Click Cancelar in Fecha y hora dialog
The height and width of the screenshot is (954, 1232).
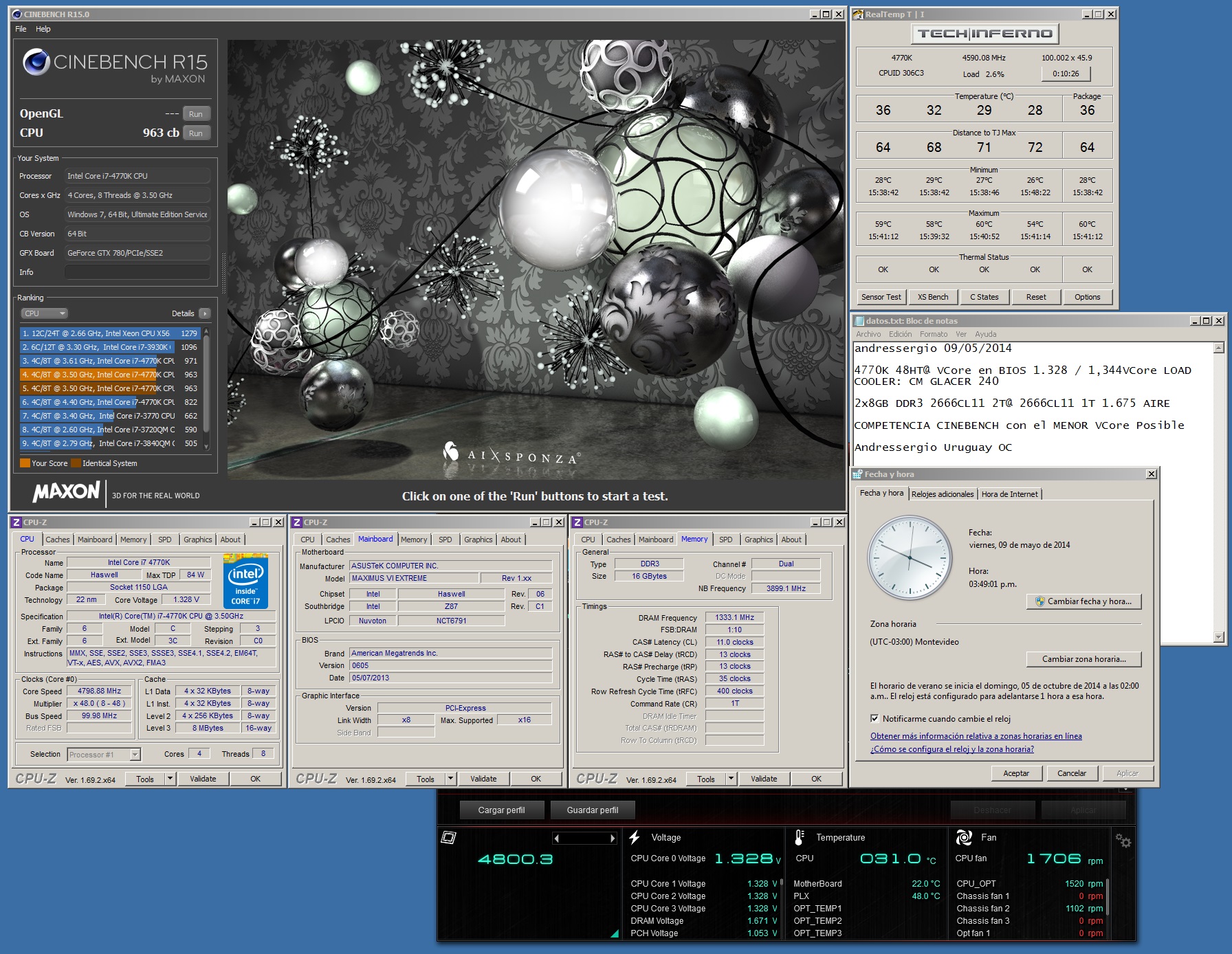pos(1072,773)
